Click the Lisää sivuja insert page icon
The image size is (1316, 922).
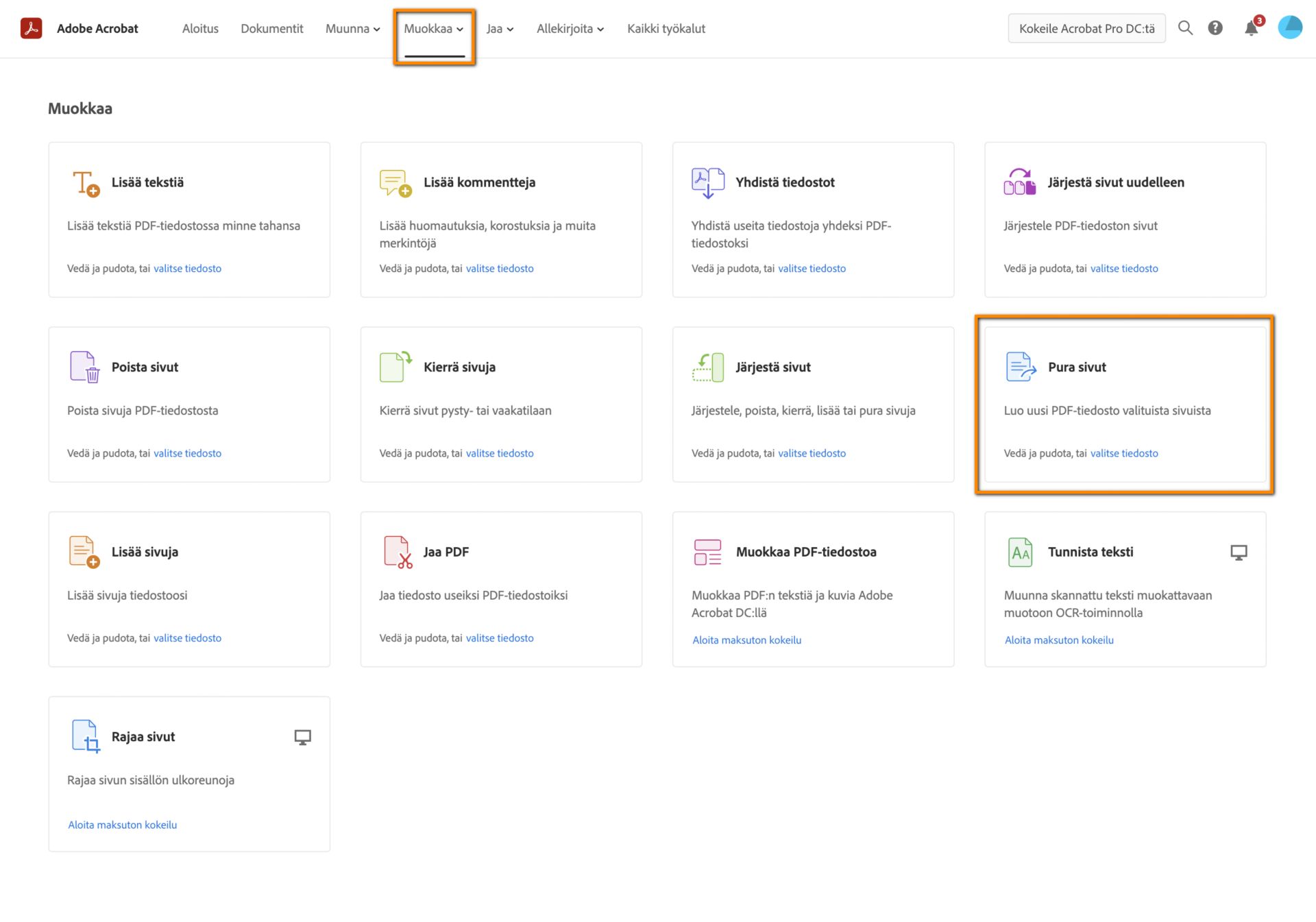click(x=84, y=552)
